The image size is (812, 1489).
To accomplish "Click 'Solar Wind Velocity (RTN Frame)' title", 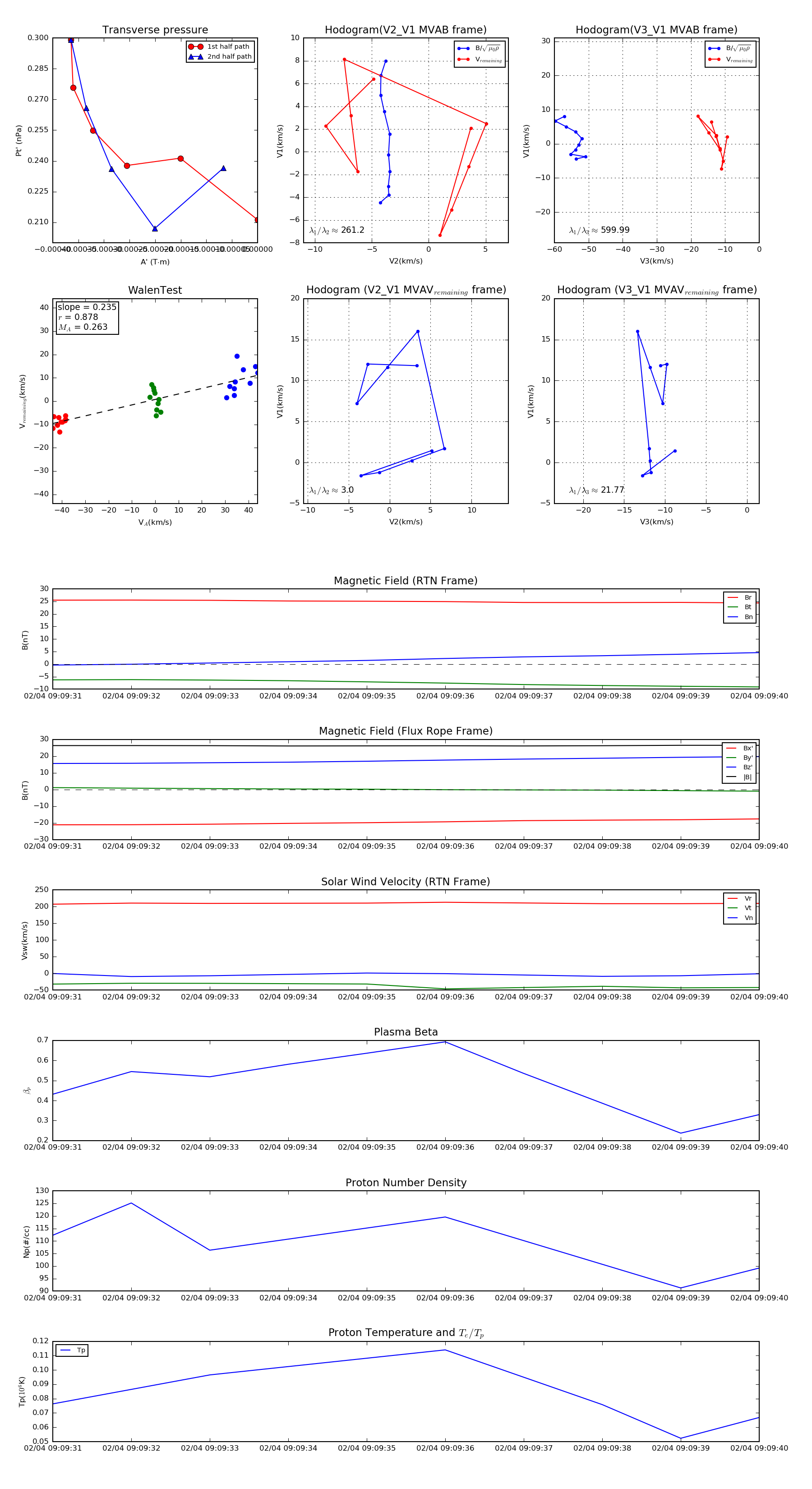I will click(406, 882).
